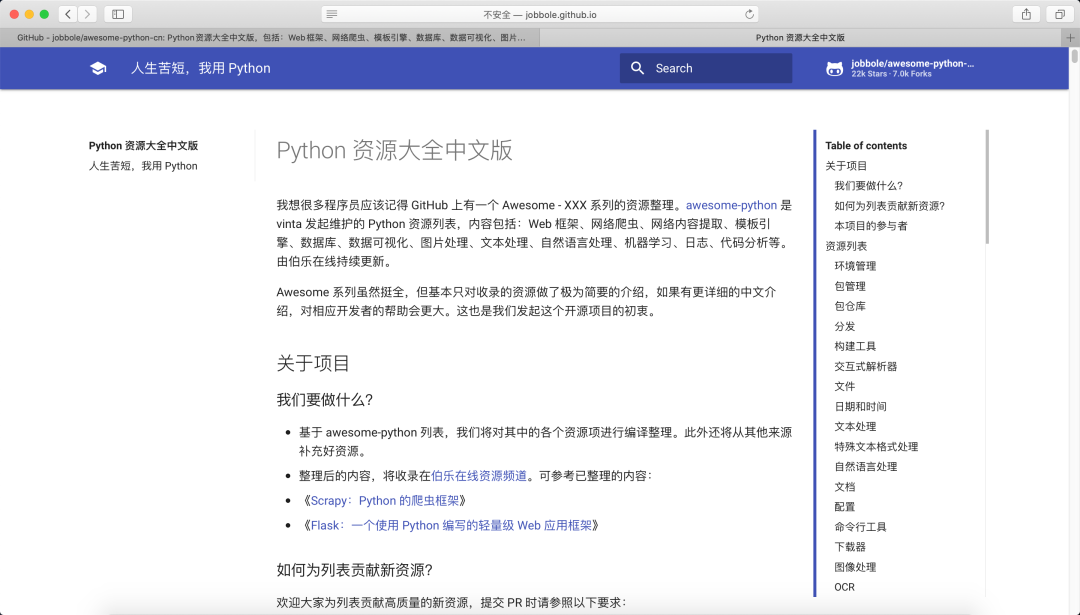
Task: Jump to 文档 in contents
Action: (x=844, y=487)
